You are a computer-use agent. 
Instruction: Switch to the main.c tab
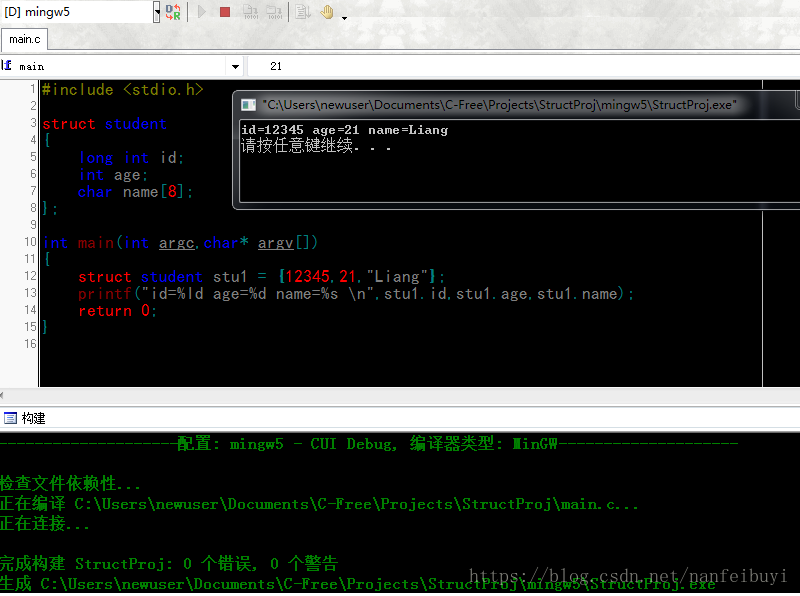coord(24,39)
